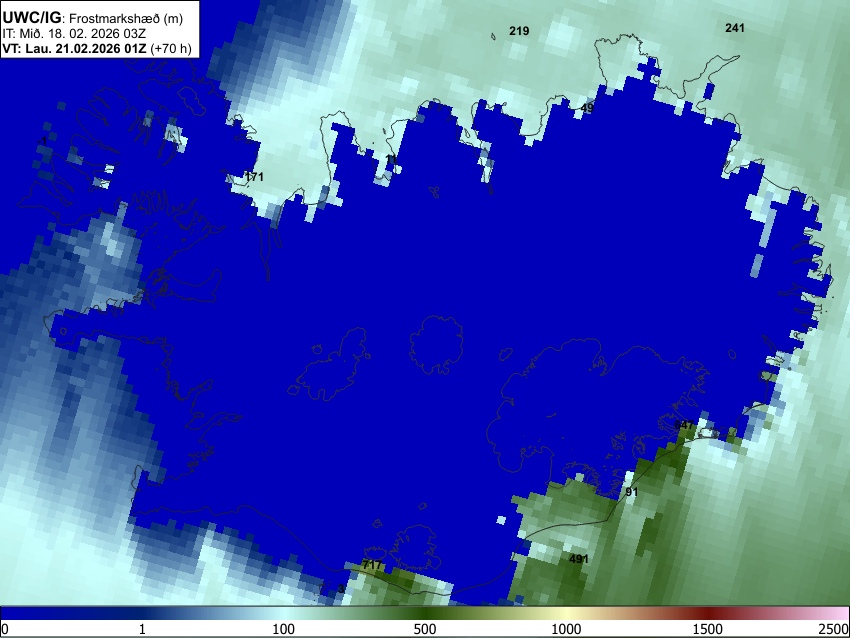Click the colorbar tick label '100'

tap(283, 629)
